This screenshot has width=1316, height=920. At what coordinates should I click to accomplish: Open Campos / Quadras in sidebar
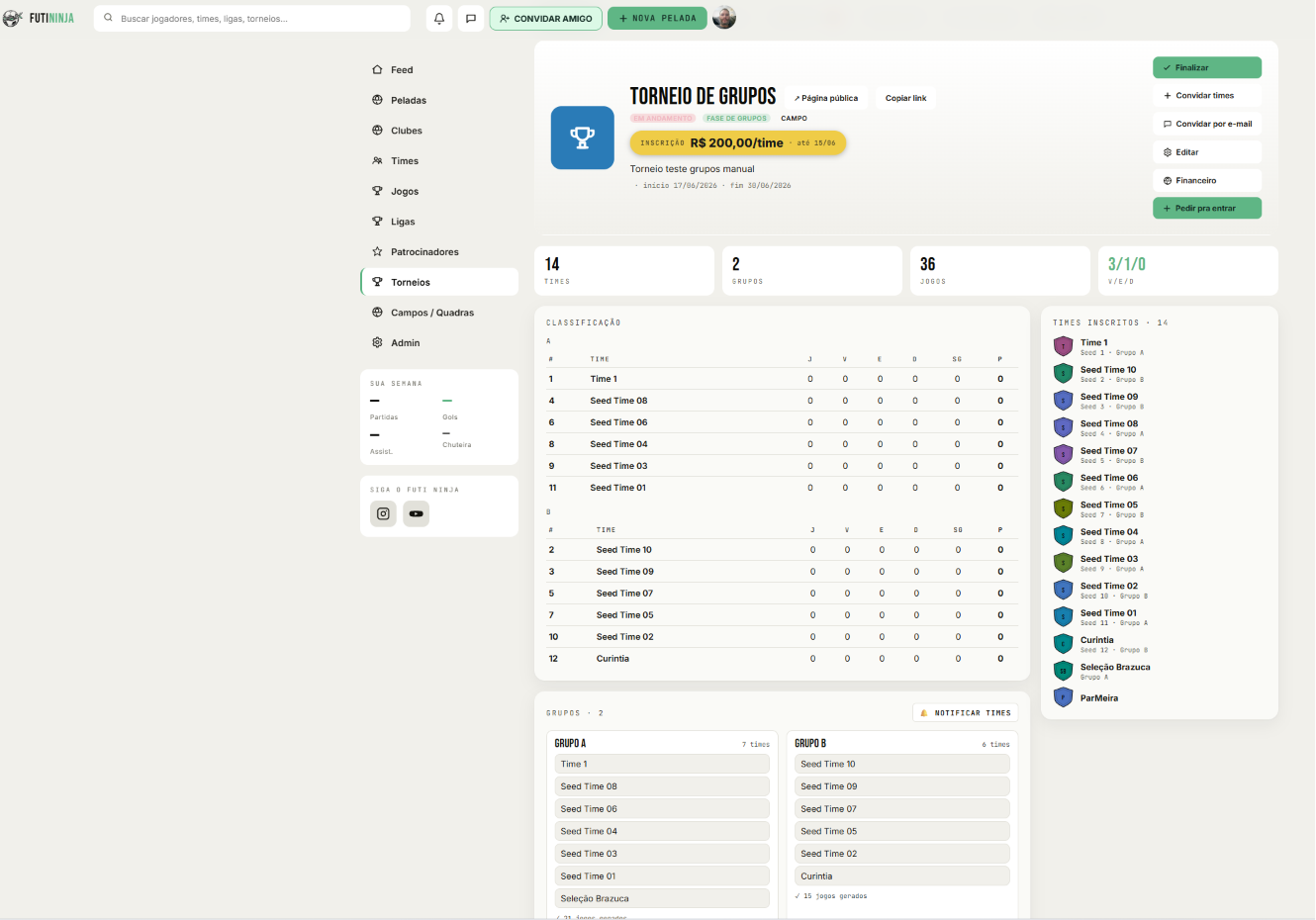439,313
